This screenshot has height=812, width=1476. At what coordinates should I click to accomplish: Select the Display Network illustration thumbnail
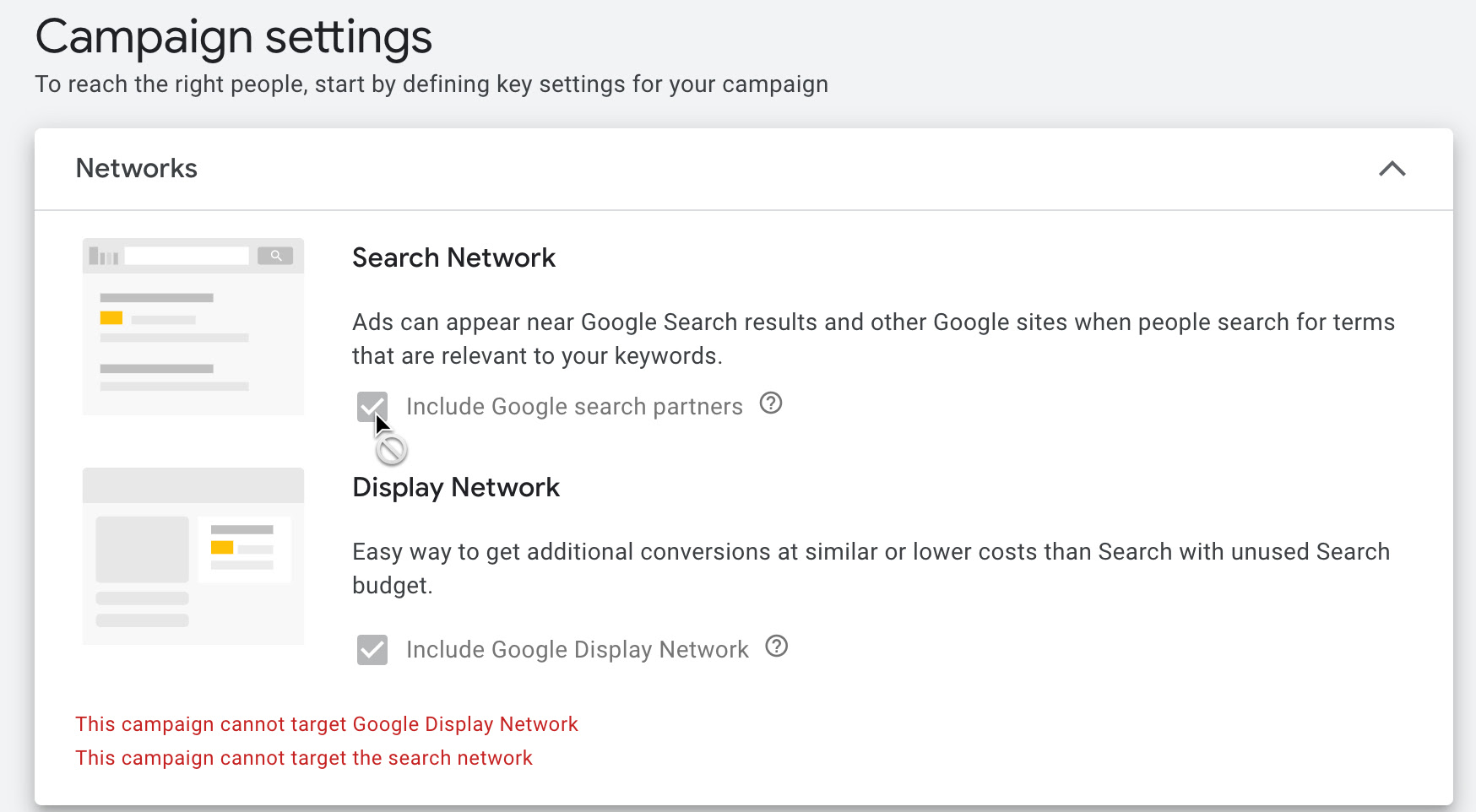(x=193, y=556)
